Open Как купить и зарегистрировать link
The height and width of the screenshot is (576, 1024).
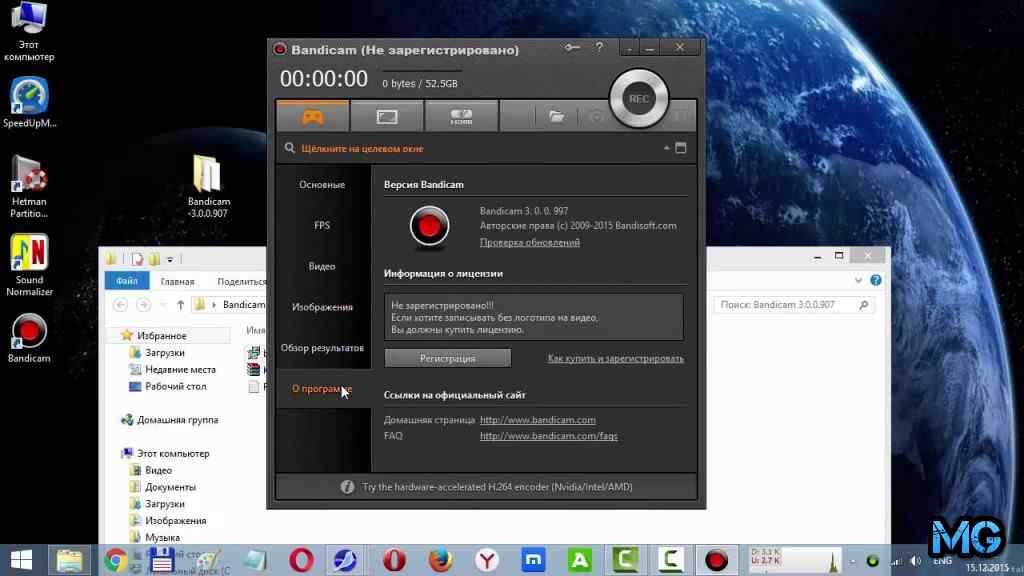616,359
